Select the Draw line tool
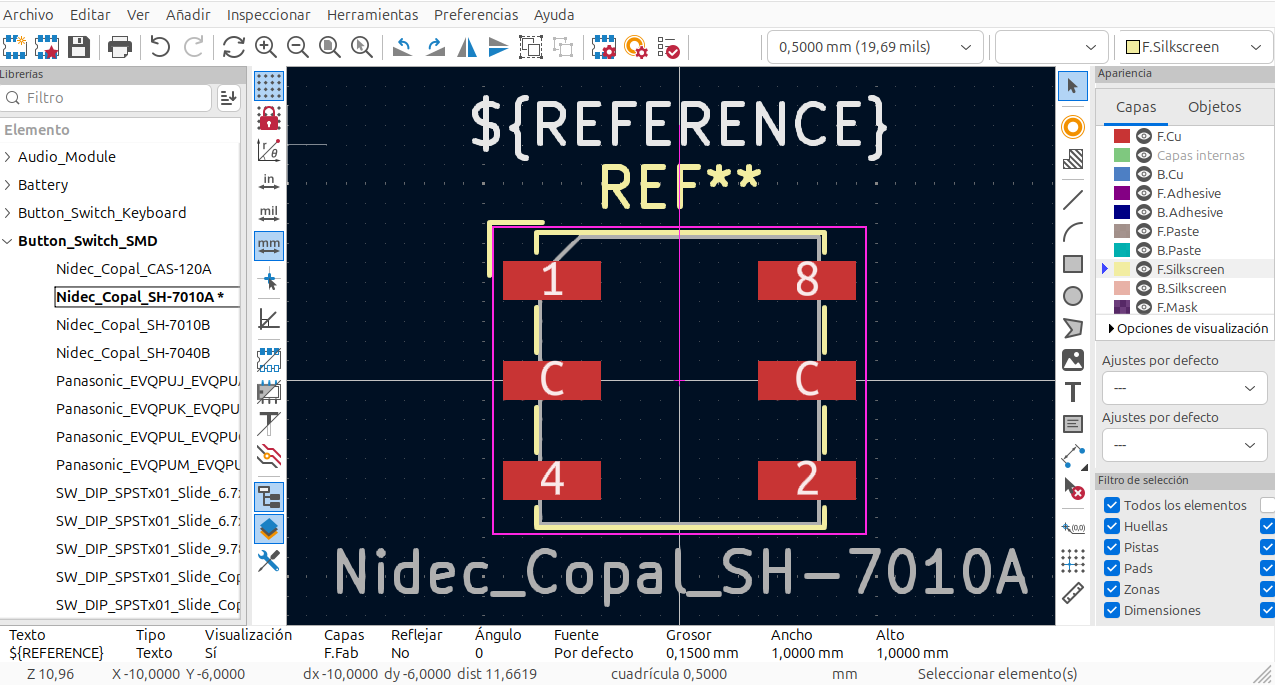The image size is (1275, 685). coord(1072,199)
